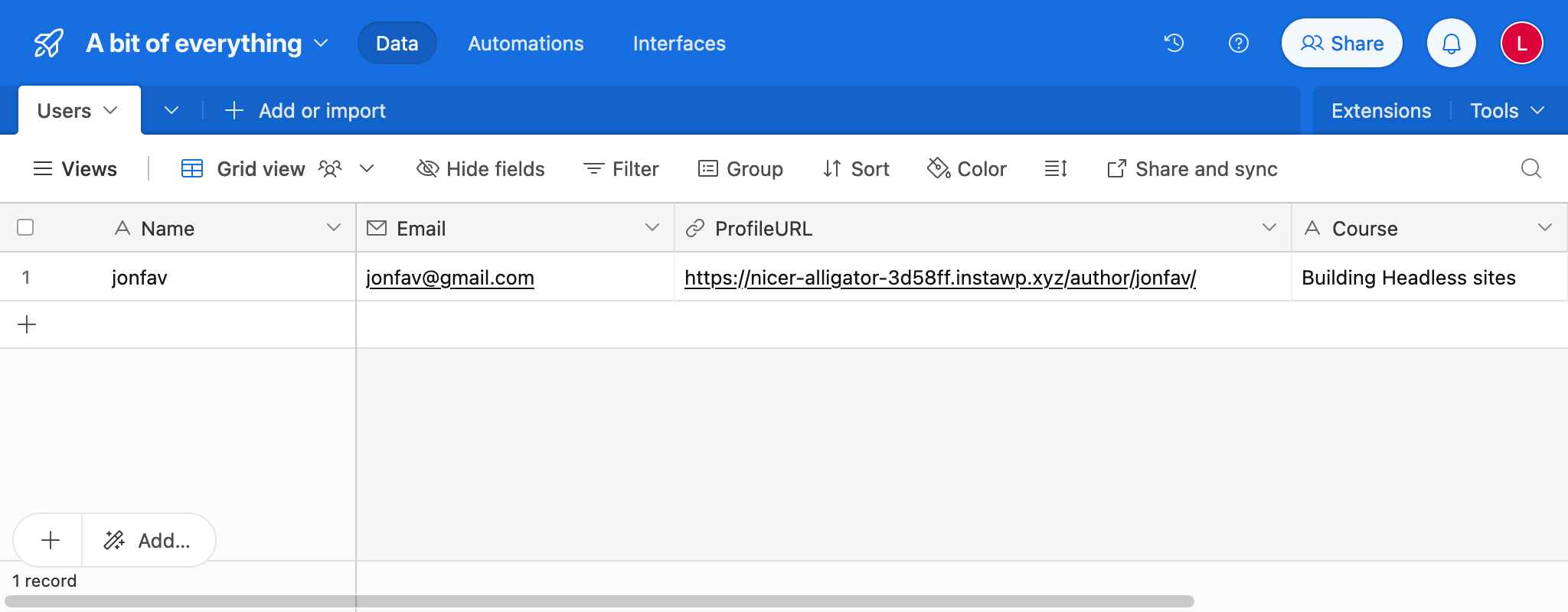Open notifications bell icon
1568x612 pixels.
pyautogui.click(x=1451, y=43)
